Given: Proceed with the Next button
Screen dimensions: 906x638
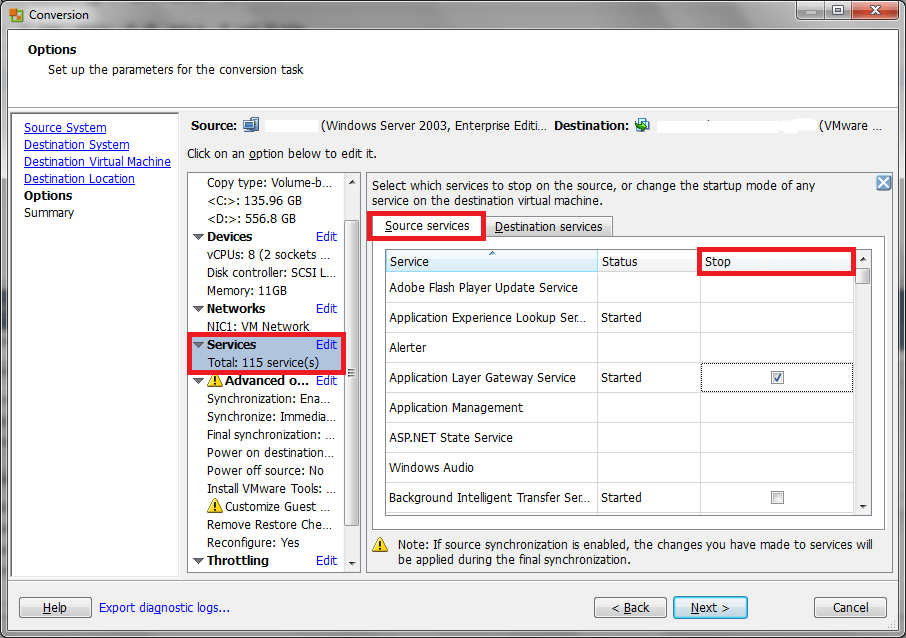Looking at the screenshot, I should (710, 607).
